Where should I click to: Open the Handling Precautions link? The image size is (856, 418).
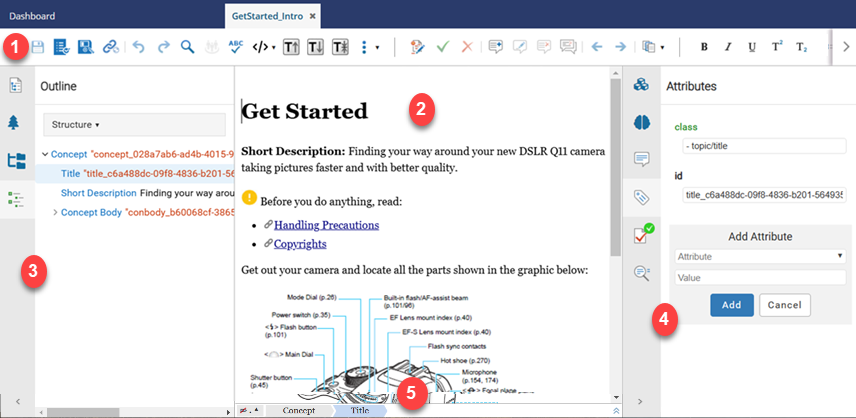[326, 225]
